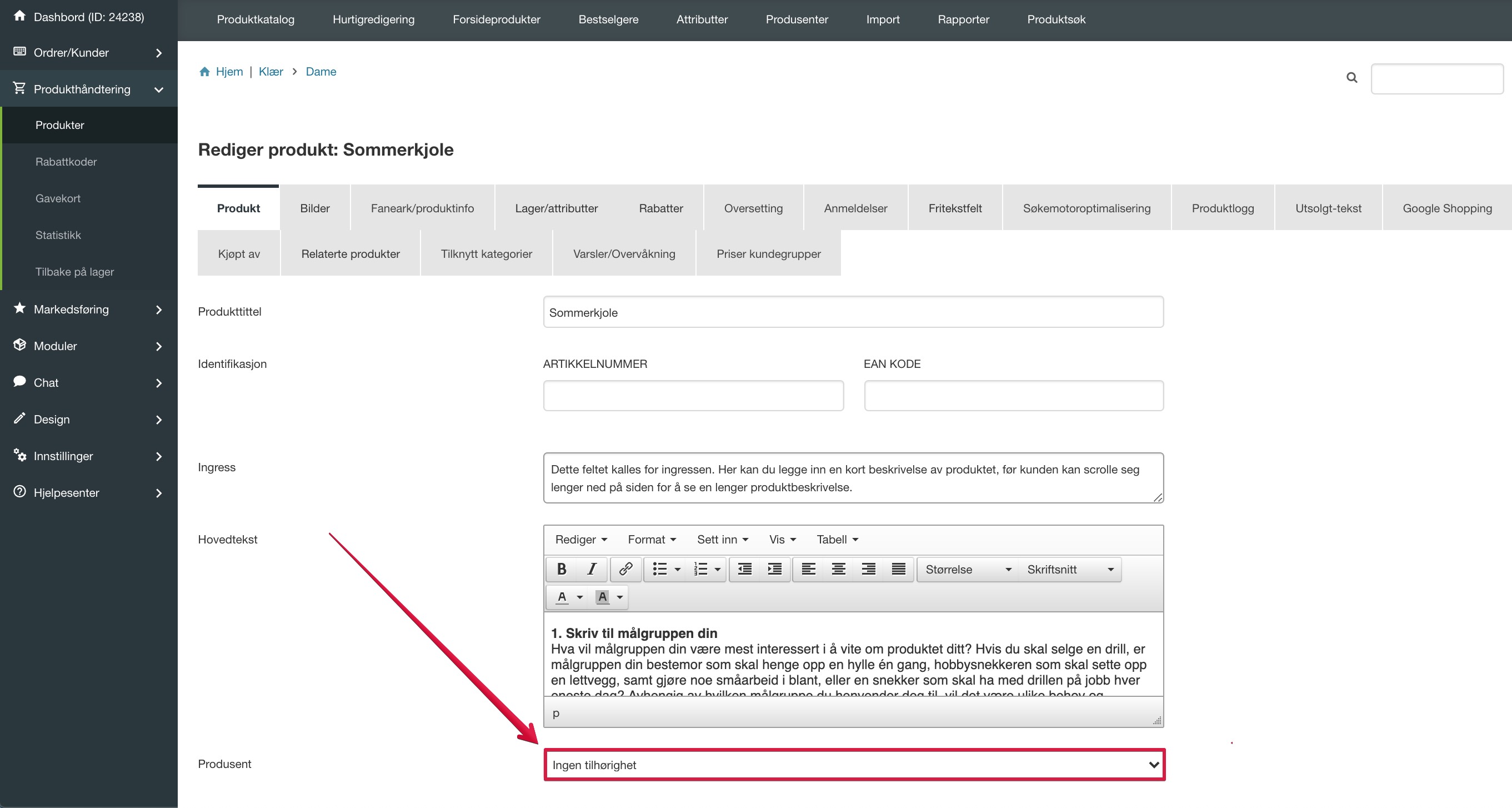This screenshot has height=808, width=1512.
Task: Expand the Markedsføring chevron
Action: (158, 310)
